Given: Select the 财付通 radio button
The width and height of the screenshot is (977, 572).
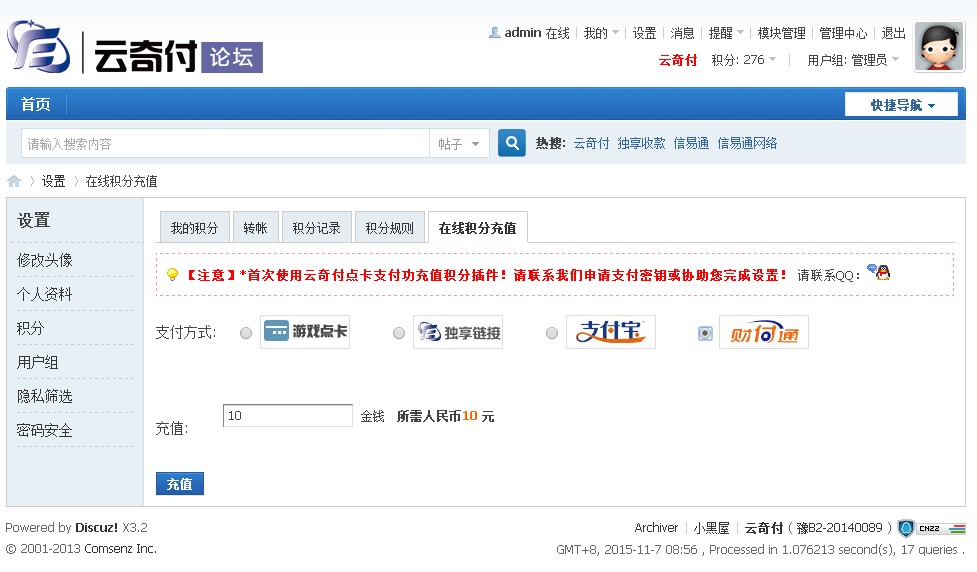Looking at the screenshot, I should point(705,333).
